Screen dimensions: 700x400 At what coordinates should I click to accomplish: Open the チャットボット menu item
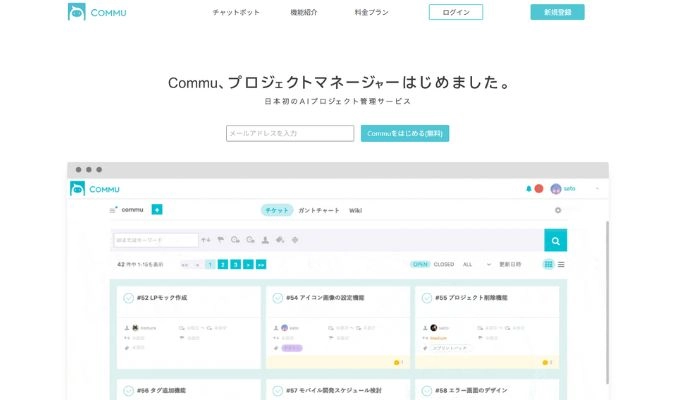[236, 12]
